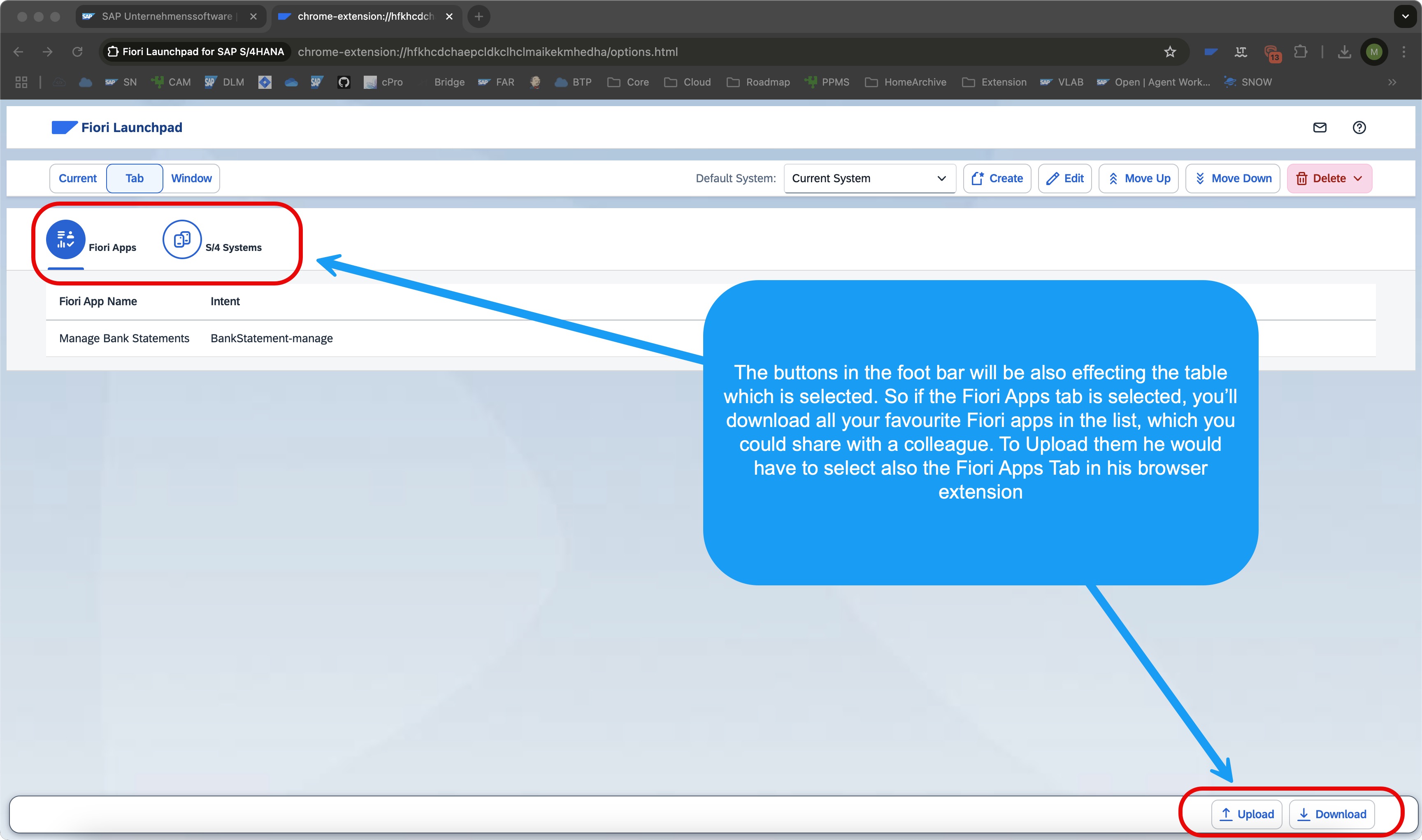This screenshot has height=840, width=1422.
Task: Click the Intent column header
Action: tap(225, 302)
